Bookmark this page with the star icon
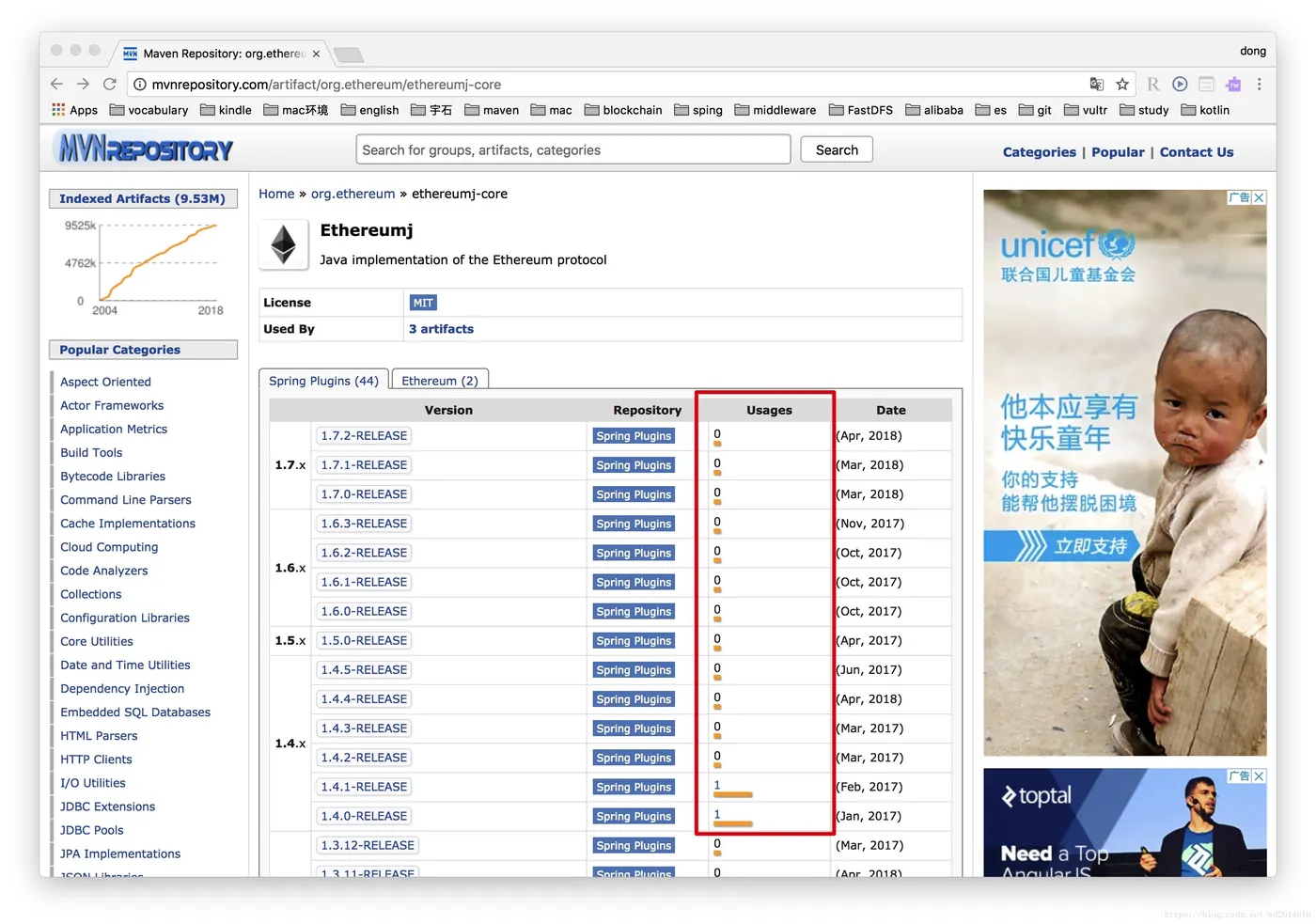 coord(1122,84)
